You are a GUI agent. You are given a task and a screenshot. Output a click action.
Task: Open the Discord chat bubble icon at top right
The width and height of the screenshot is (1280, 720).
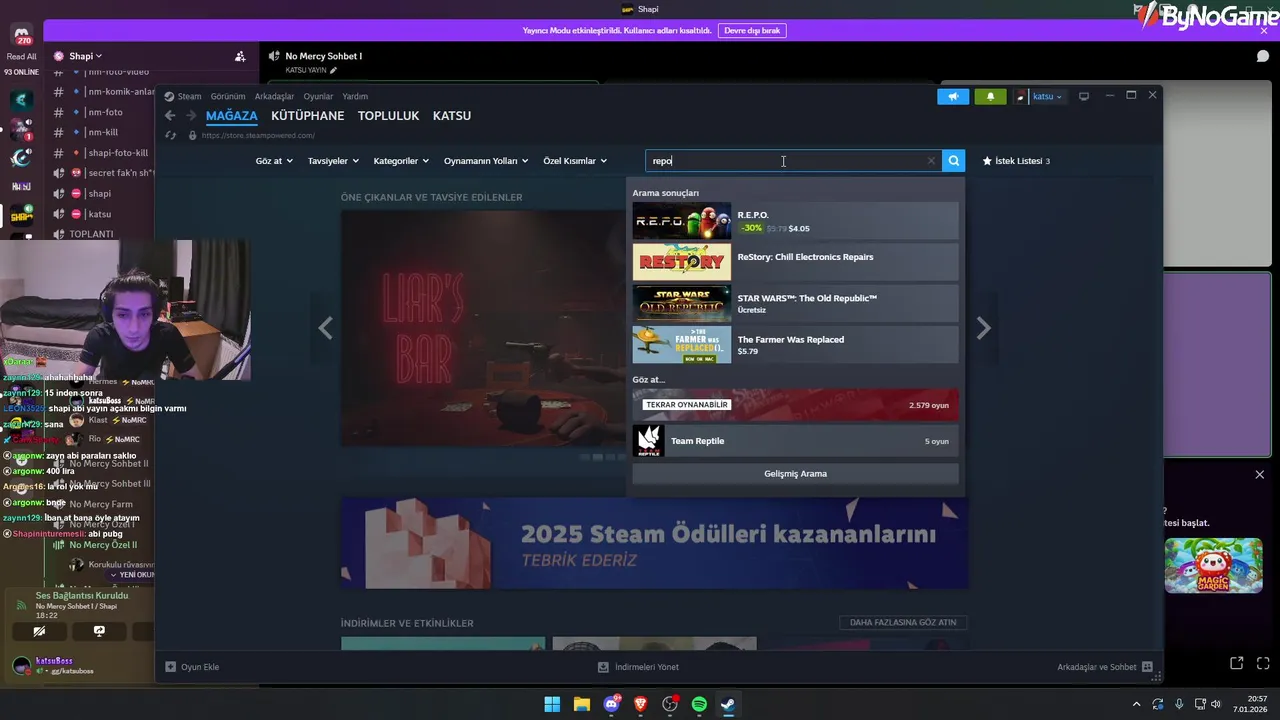1262,56
